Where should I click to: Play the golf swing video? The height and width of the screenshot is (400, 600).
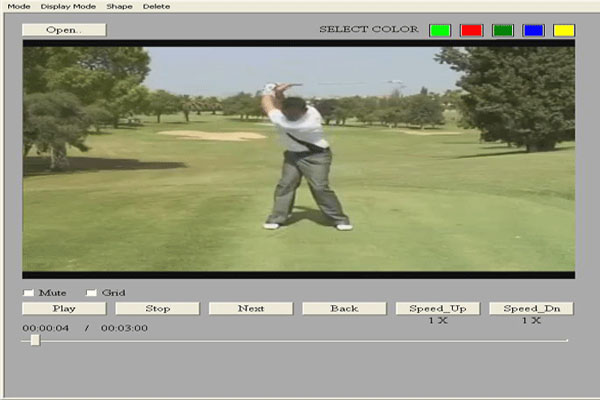click(x=64, y=309)
